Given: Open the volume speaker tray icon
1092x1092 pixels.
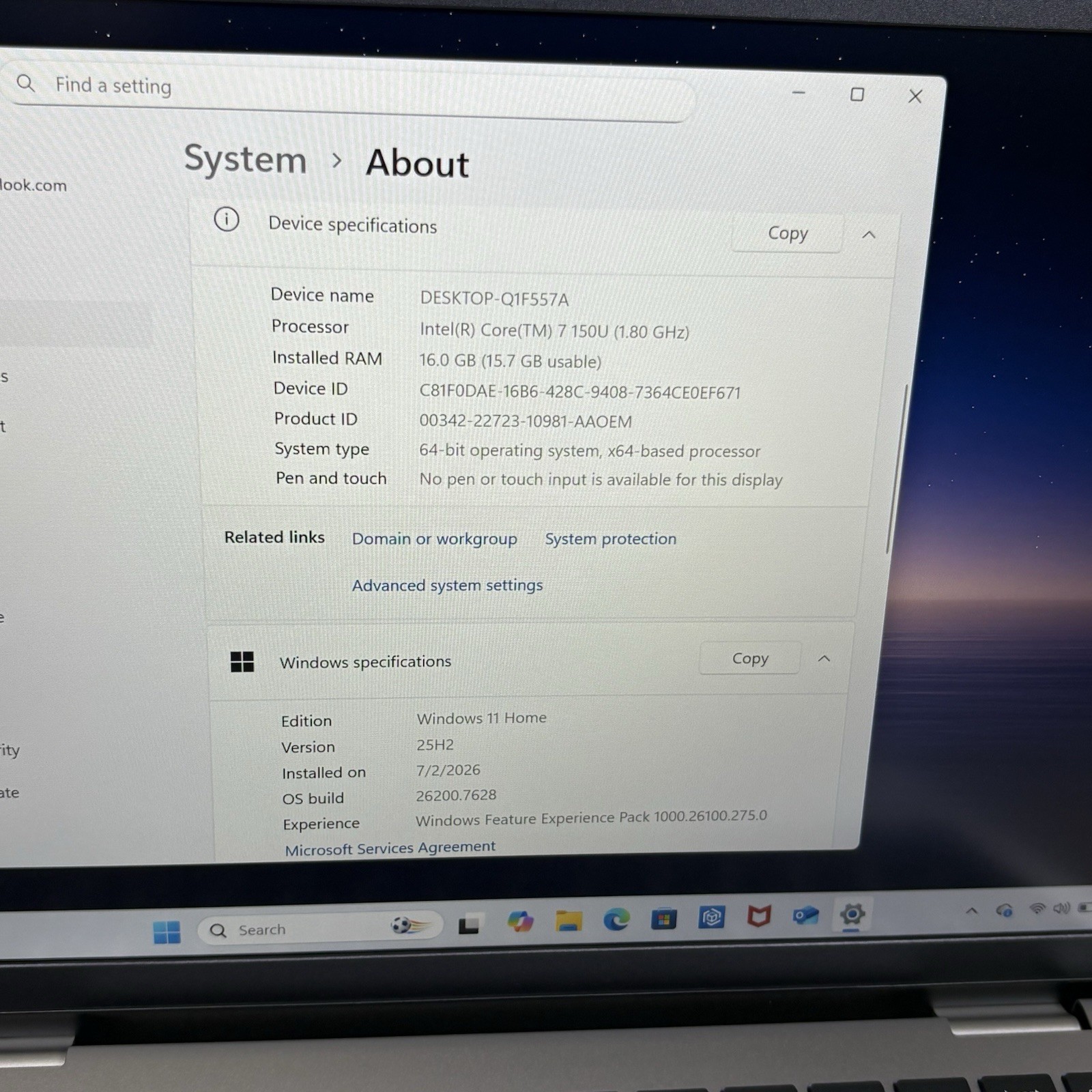Looking at the screenshot, I should (x=1061, y=908).
